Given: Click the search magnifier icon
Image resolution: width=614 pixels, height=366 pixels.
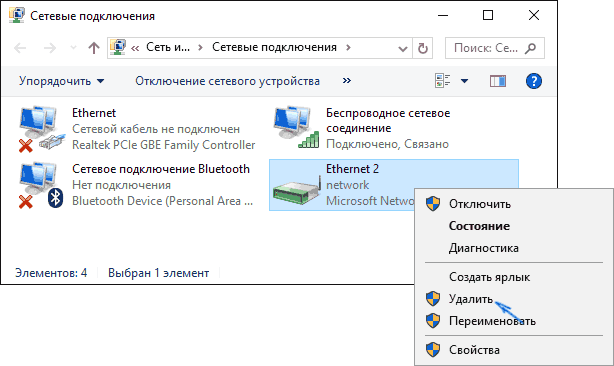Looking at the screenshot, I should click(x=531, y=48).
